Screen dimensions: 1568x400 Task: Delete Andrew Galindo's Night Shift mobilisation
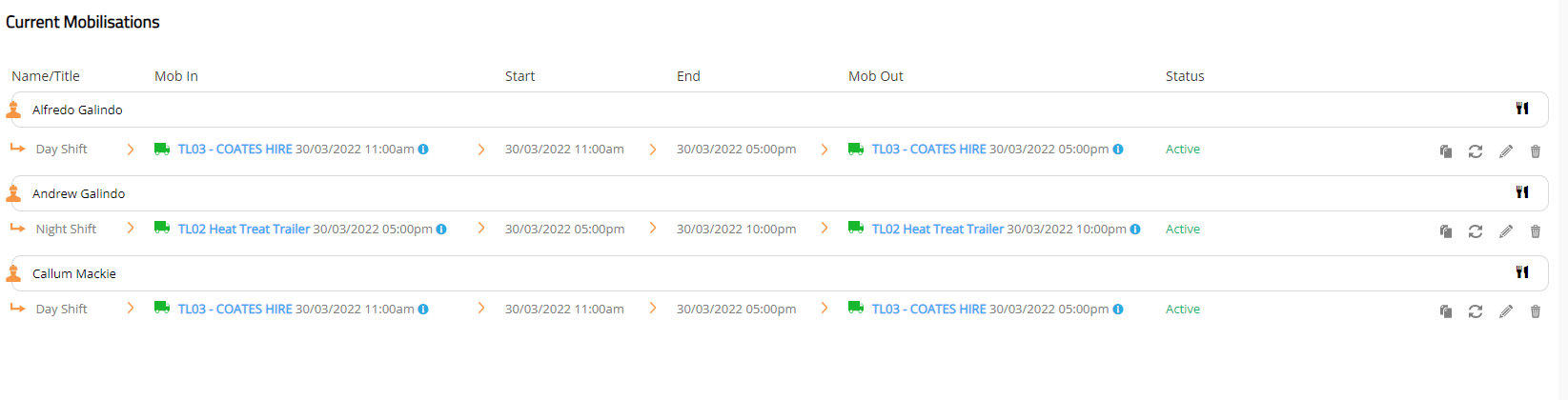tap(1536, 231)
